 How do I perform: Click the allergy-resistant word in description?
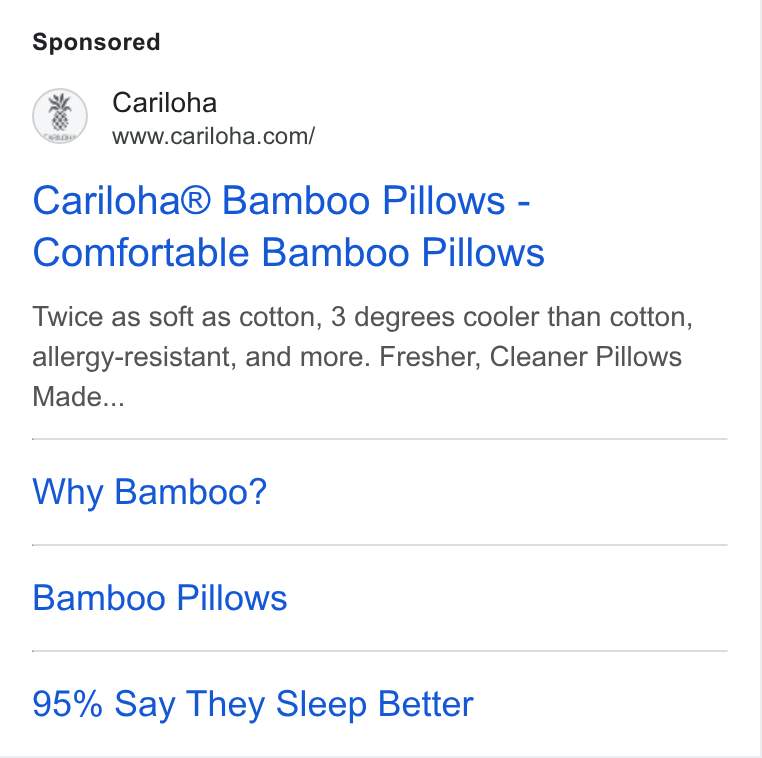click(132, 358)
